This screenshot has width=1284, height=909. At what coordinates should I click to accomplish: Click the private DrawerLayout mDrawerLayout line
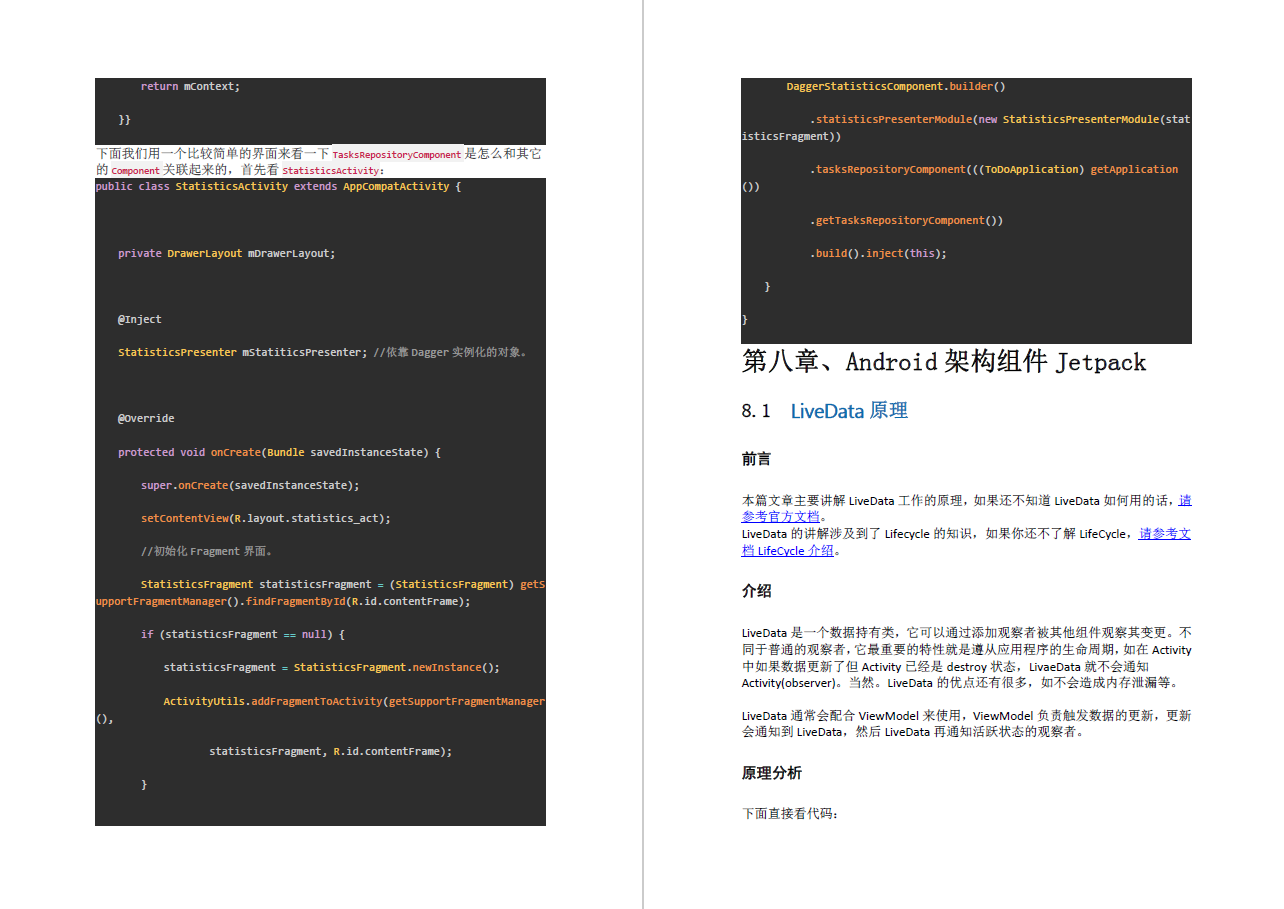227,253
